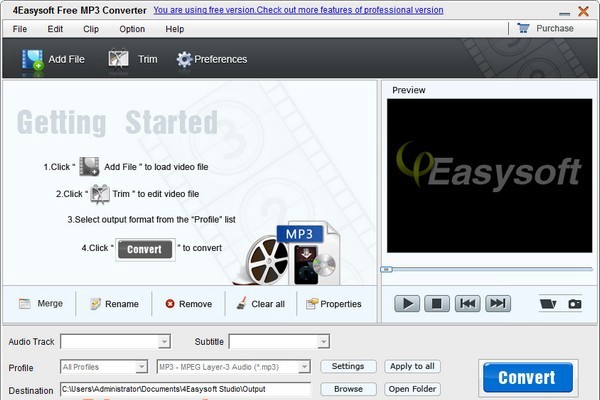The height and width of the screenshot is (400, 600).
Task: Open the Help menu
Action: (174, 29)
